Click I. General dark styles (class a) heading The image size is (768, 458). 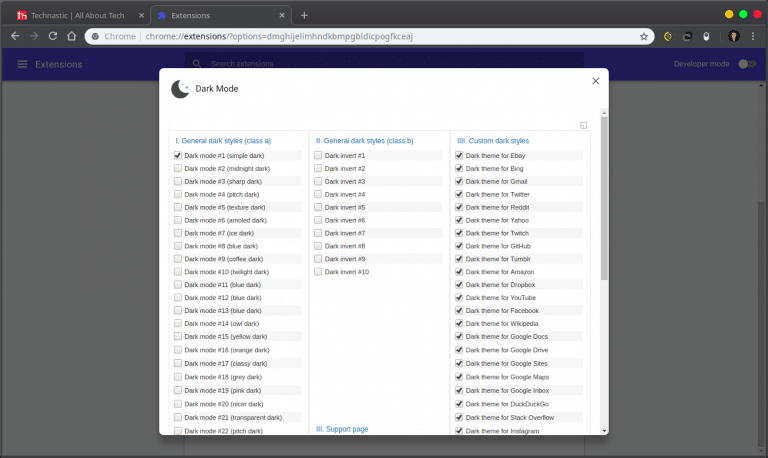click(223, 141)
